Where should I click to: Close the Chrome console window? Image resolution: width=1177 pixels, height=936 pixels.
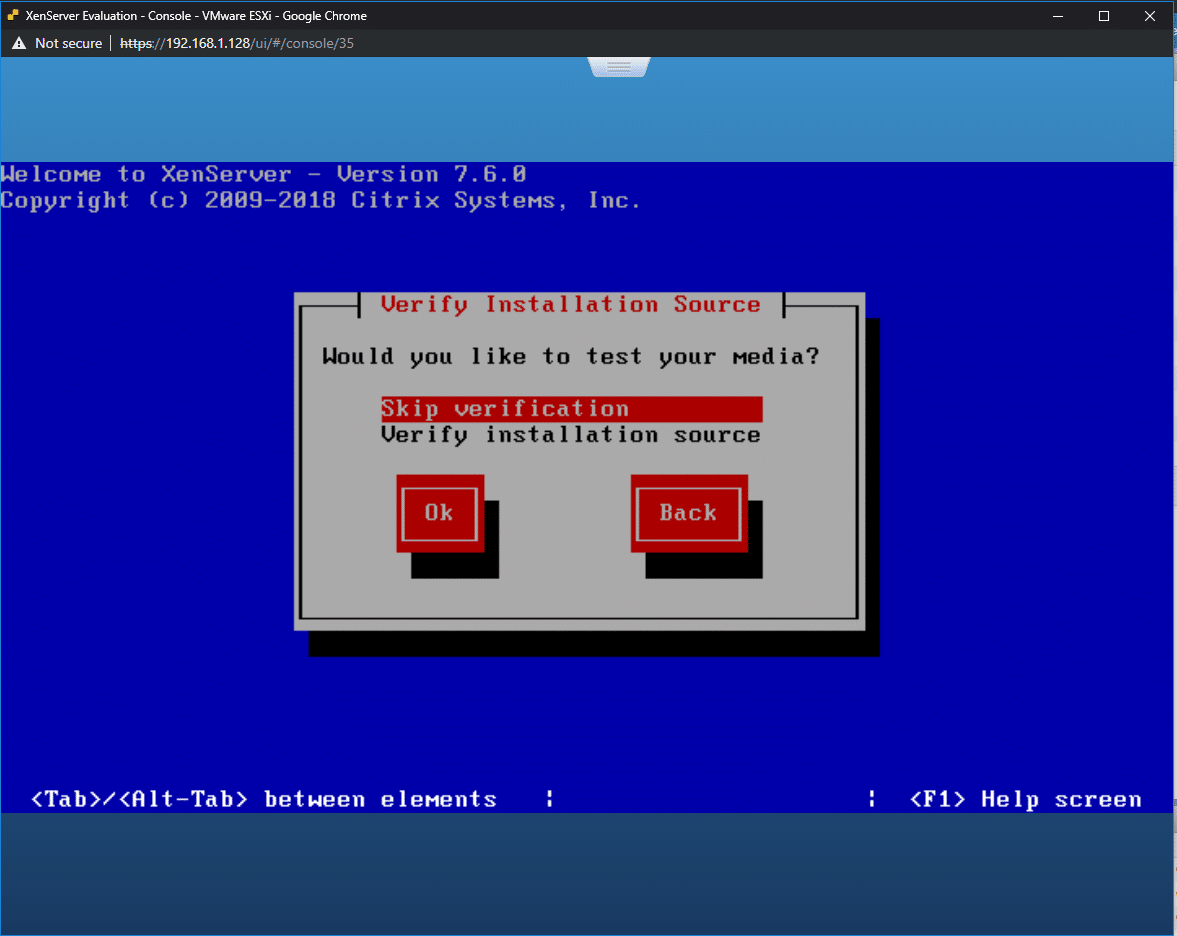1149,16
